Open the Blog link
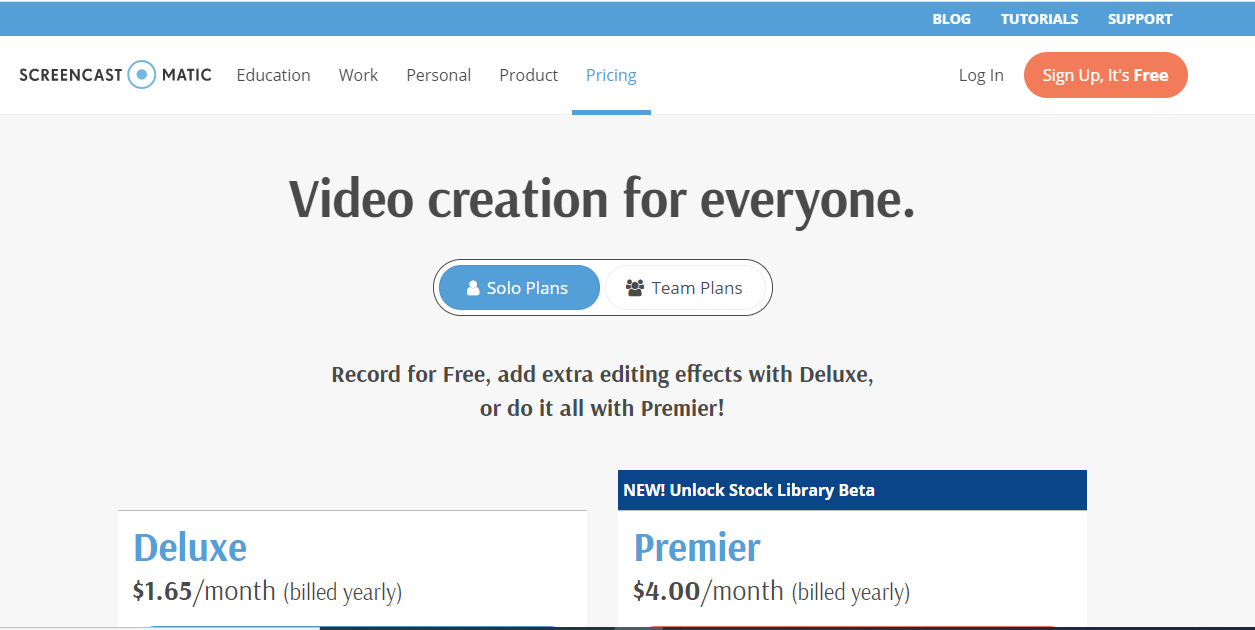The width and height of the screenshot is (1255, 630). [x=951, y=19]
